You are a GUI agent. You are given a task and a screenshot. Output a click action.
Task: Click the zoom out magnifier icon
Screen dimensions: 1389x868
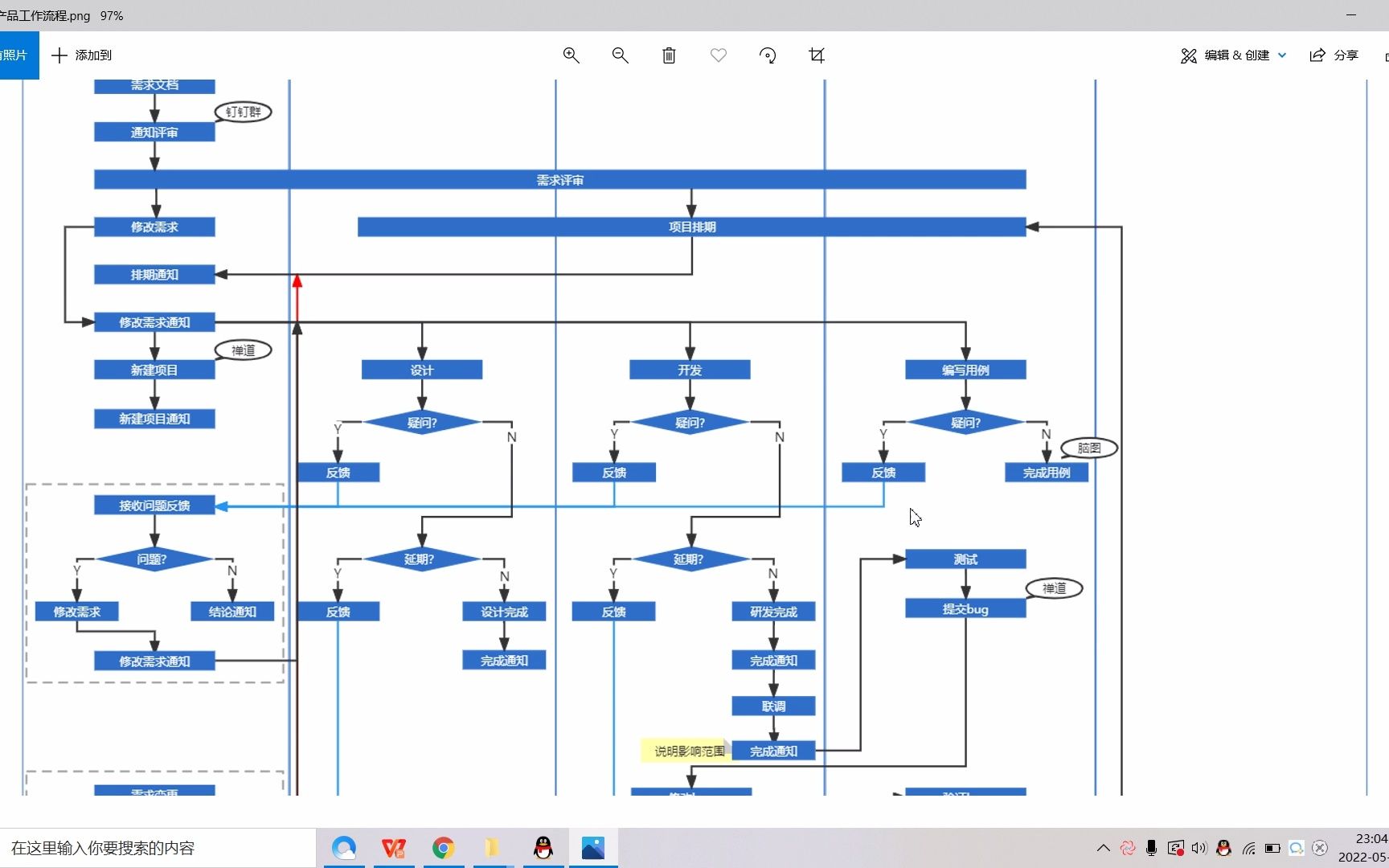click(621, 55)
